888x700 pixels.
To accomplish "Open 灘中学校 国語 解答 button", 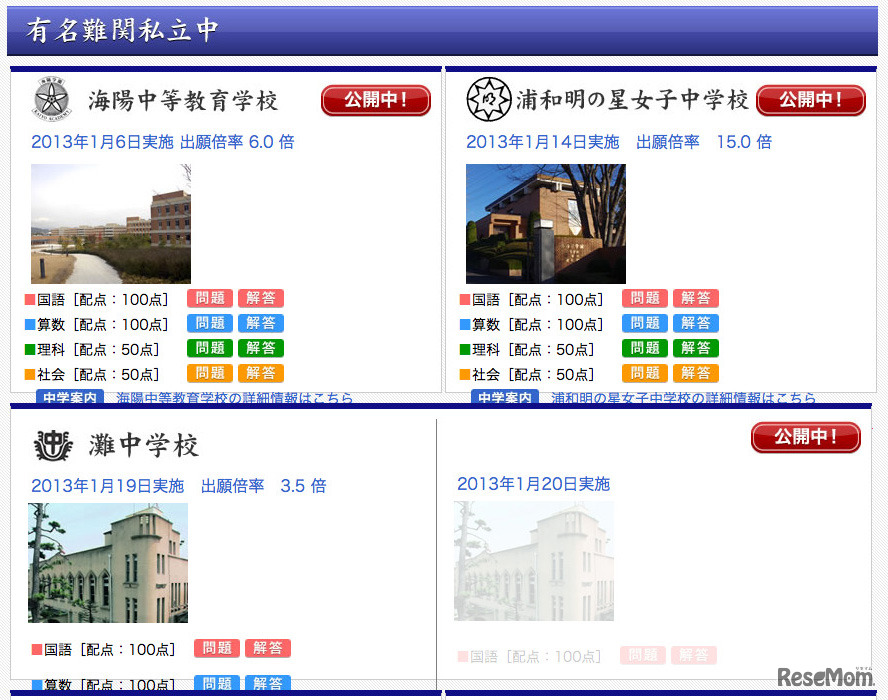I will (268, 648).
